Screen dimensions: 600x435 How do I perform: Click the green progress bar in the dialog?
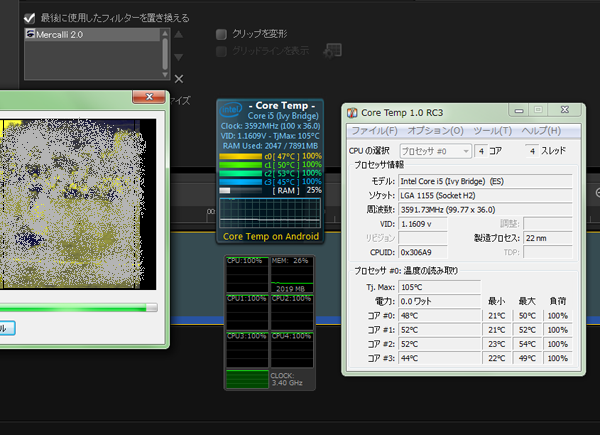click(75, 308)
